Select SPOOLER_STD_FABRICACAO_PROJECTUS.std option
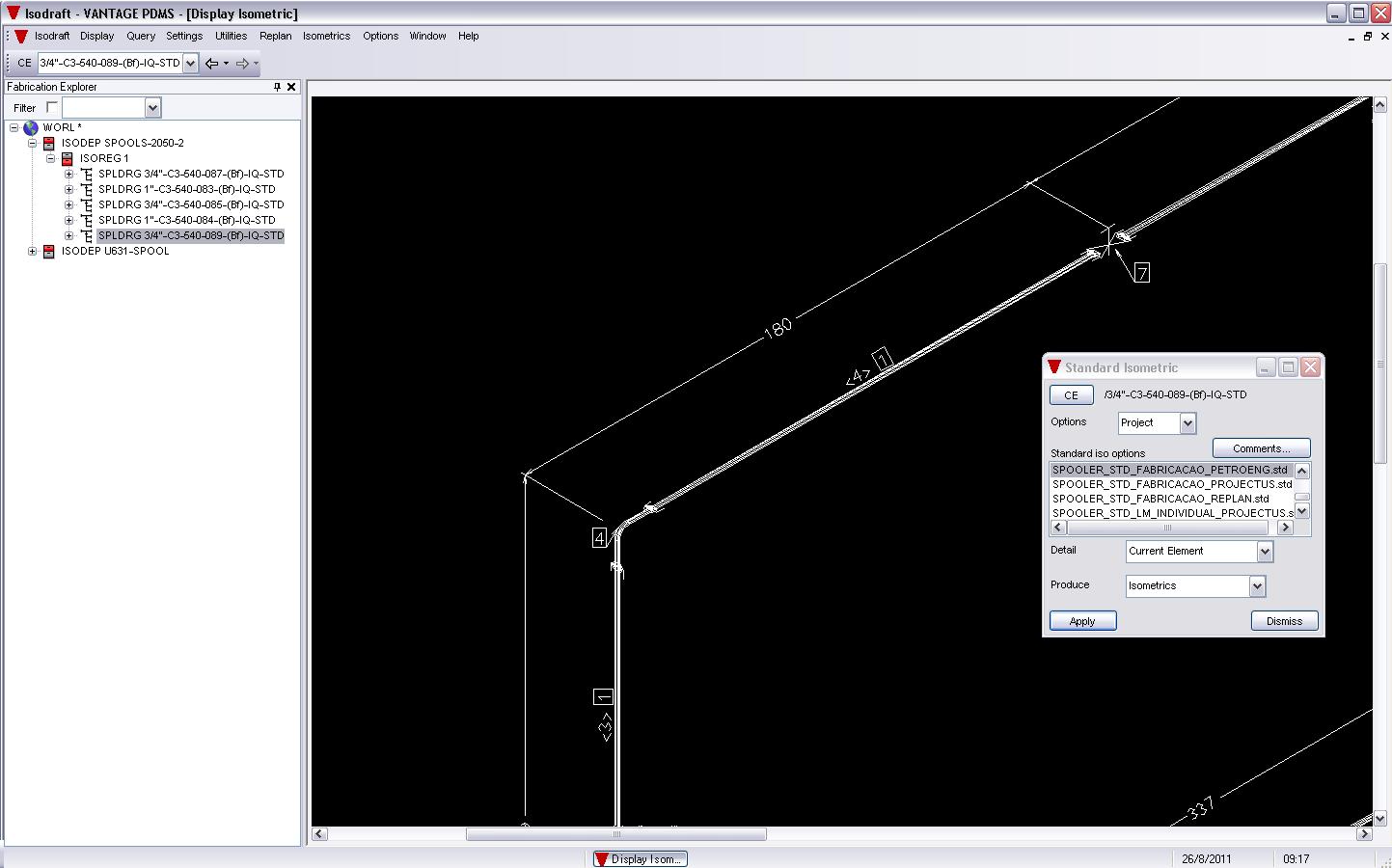The height and width of the screenshot is (868, 1392). pos(1171,484)
